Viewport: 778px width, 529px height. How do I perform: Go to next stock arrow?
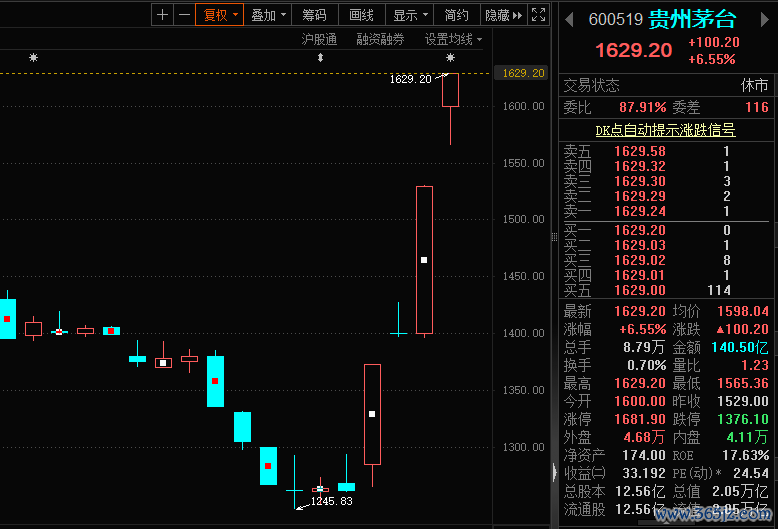[765, 19]
